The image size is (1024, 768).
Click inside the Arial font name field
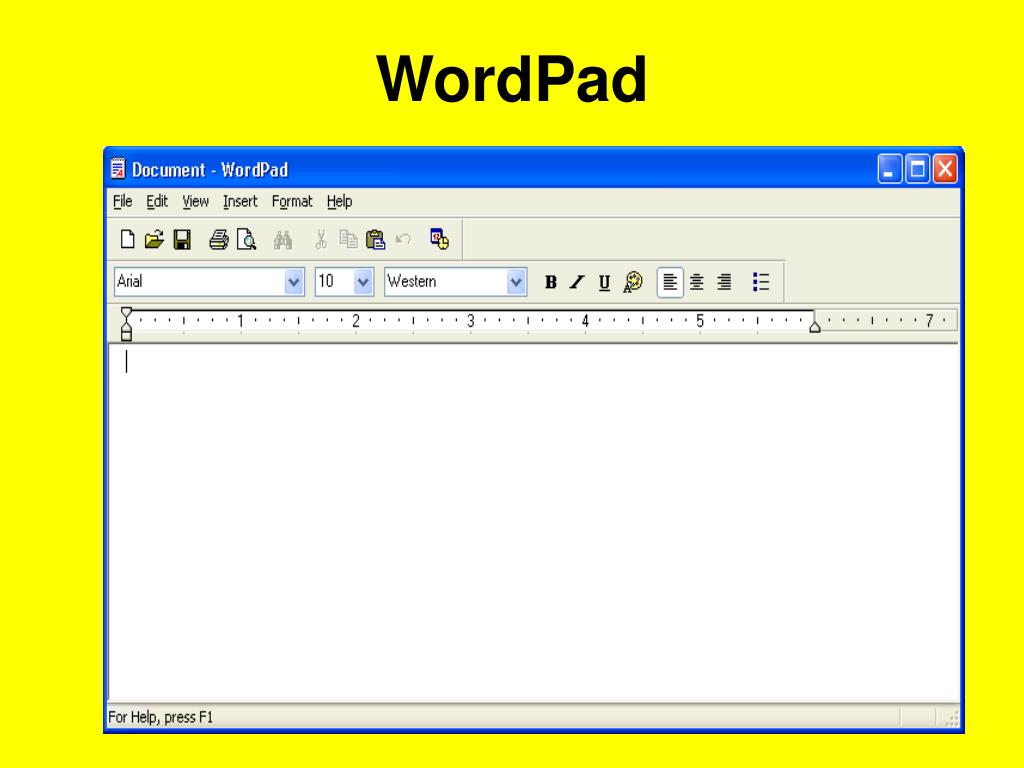coord(200,282)
